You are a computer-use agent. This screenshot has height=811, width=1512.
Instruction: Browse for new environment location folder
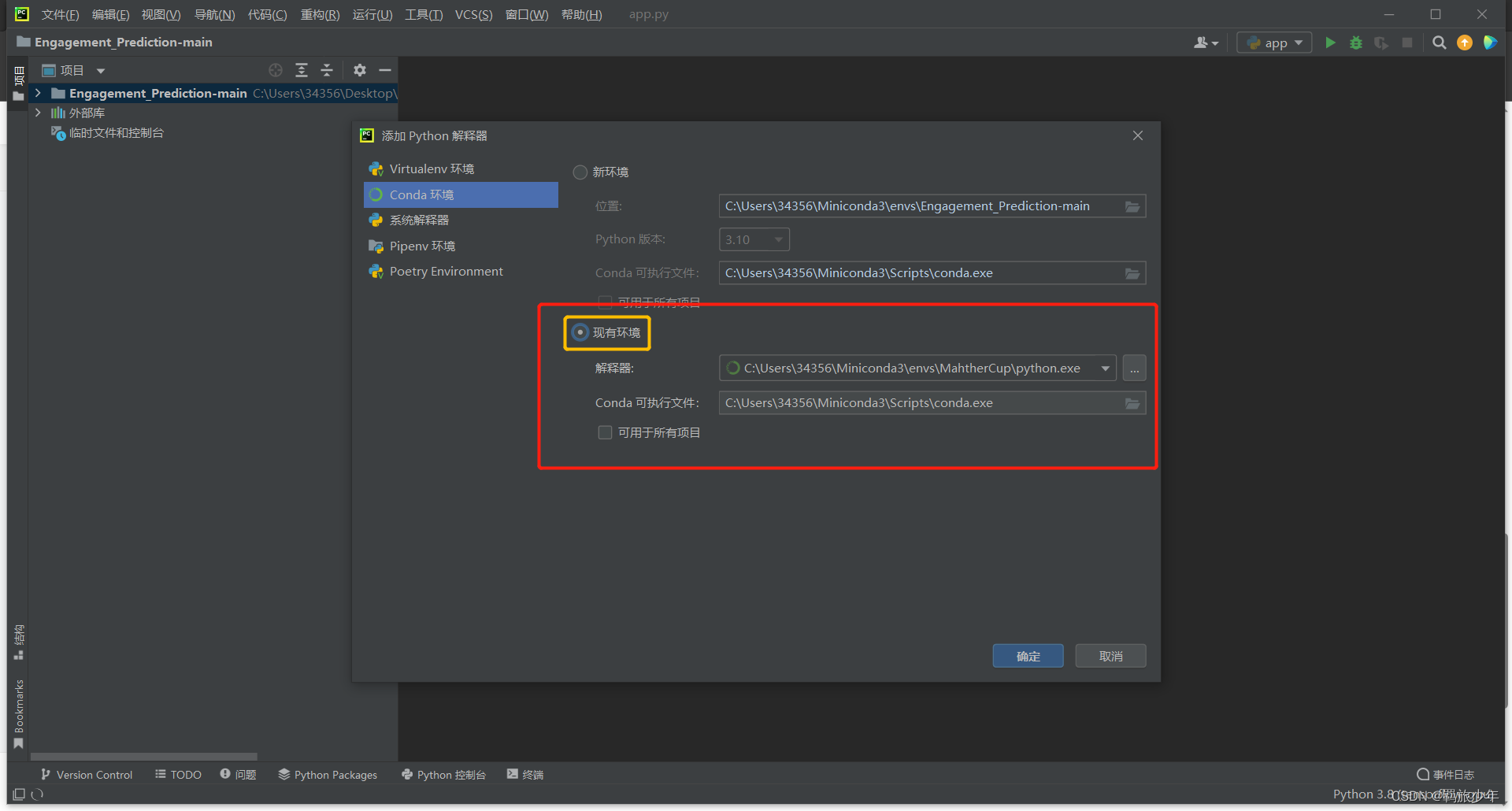[x=1132, y=206]
